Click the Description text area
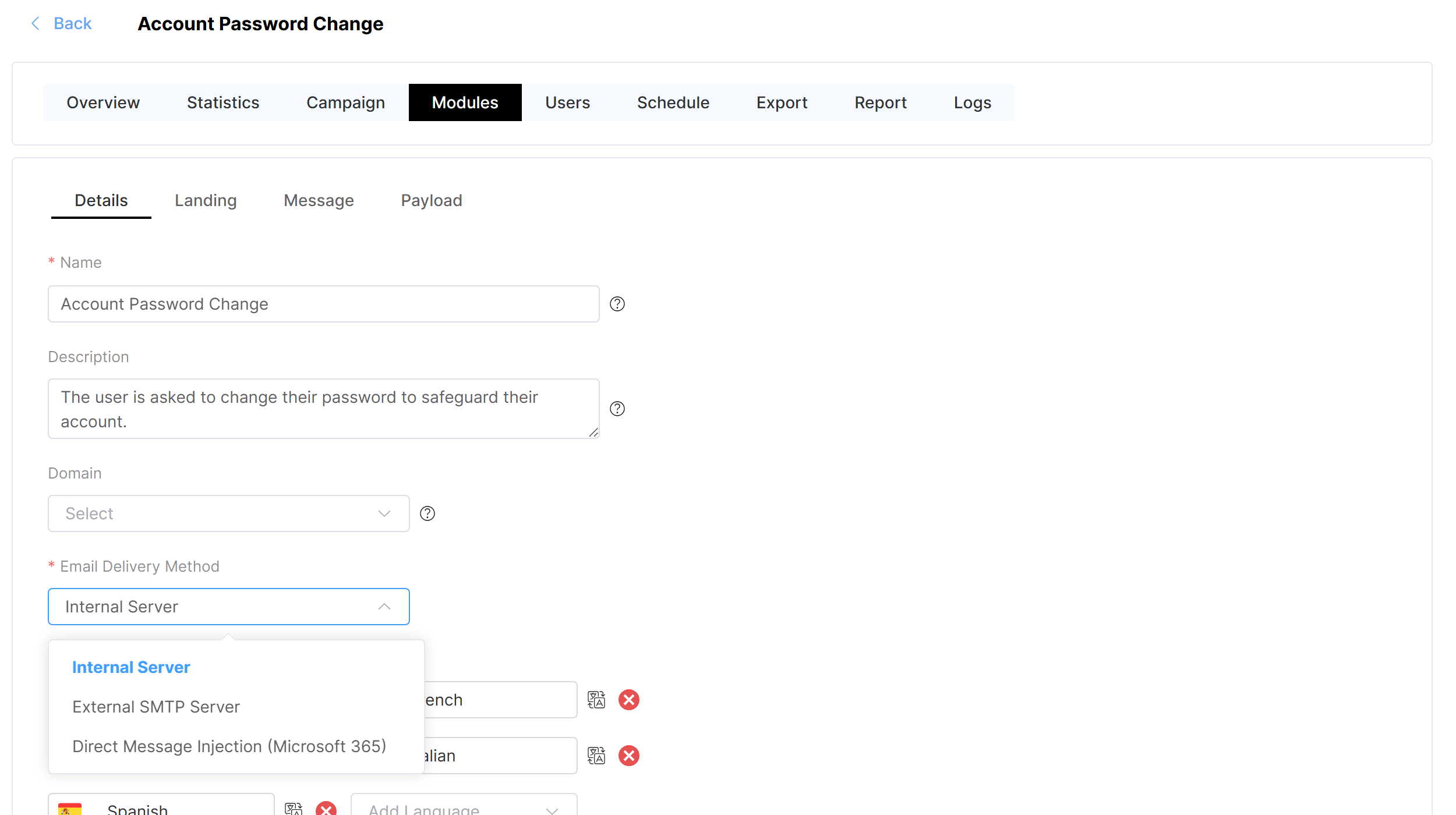1456x815 pixels. tap(323, 409)
